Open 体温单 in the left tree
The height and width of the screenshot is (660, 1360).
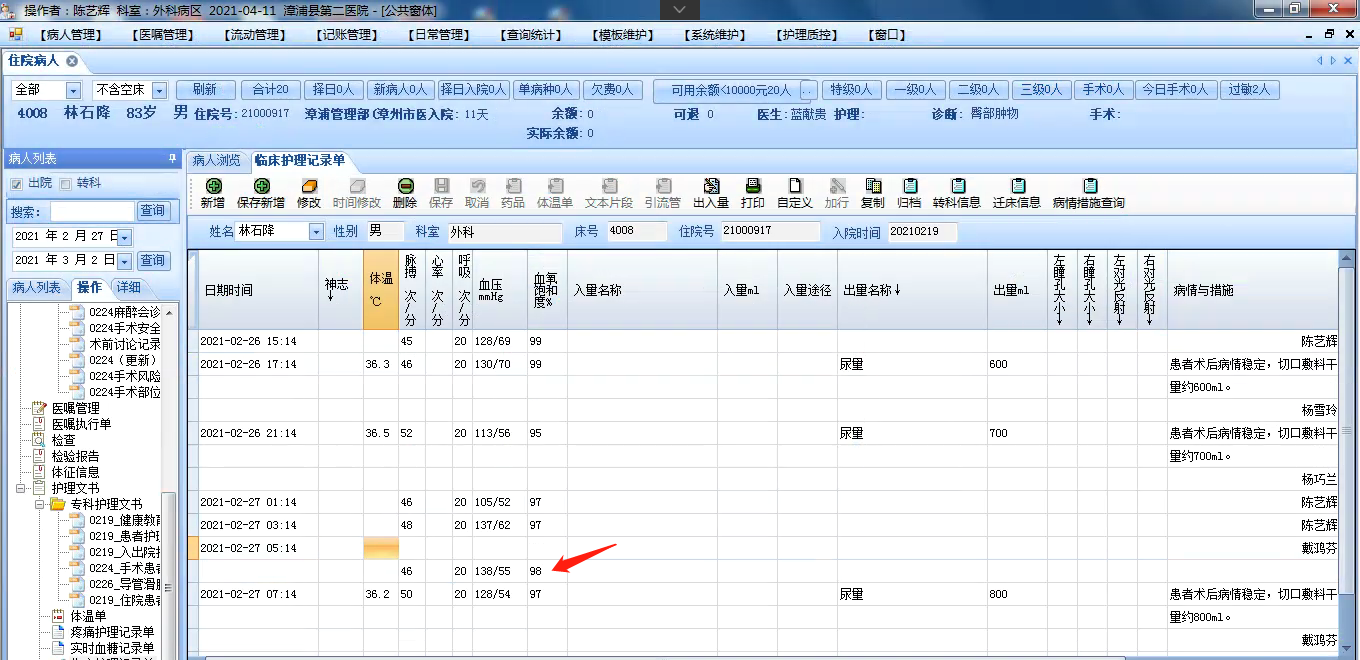pos(88,617)
